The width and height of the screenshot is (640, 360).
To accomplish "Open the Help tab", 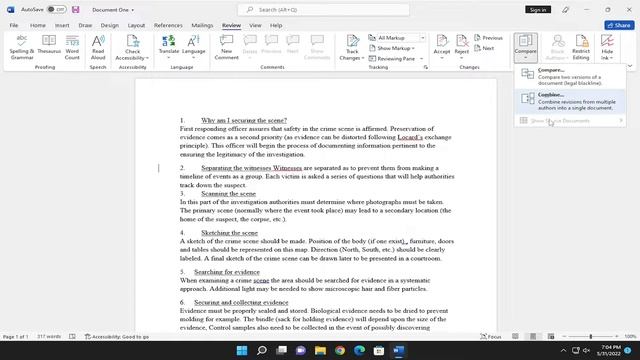I will coord(276,25).
